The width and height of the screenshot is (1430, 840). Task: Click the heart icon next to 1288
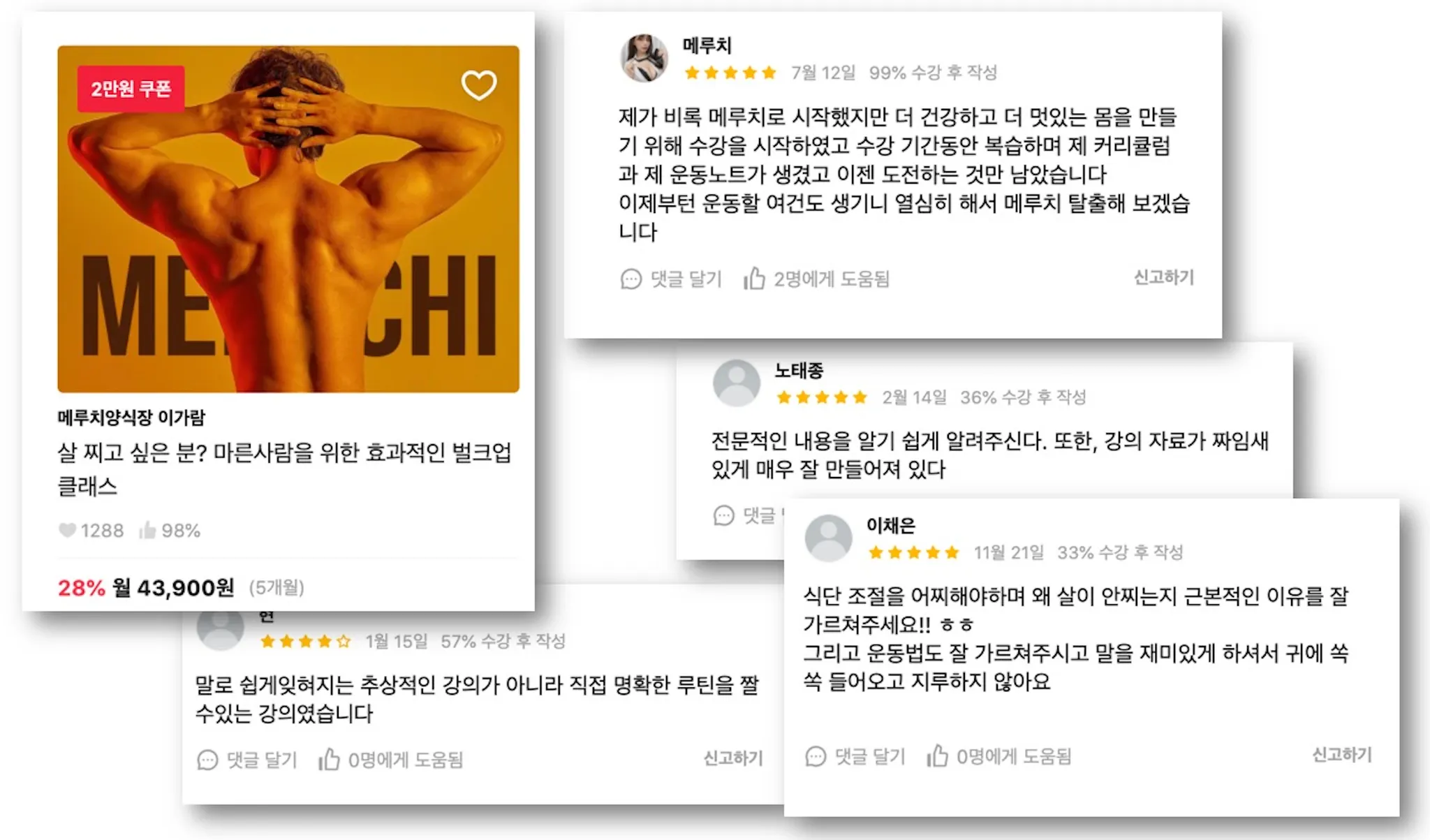(x=67, y=531)
